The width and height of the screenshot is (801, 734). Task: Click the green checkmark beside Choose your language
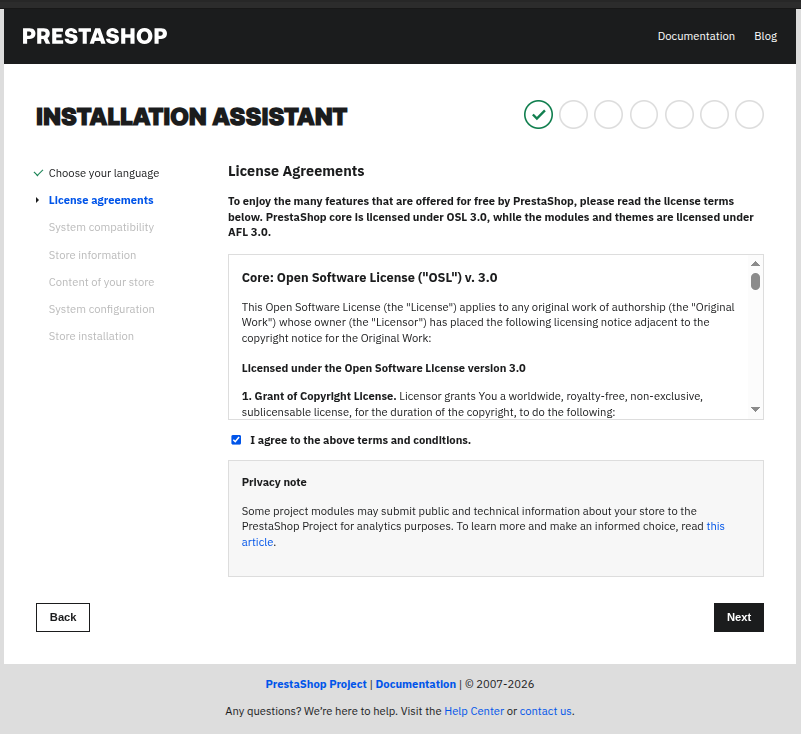[x=38, y=173]
